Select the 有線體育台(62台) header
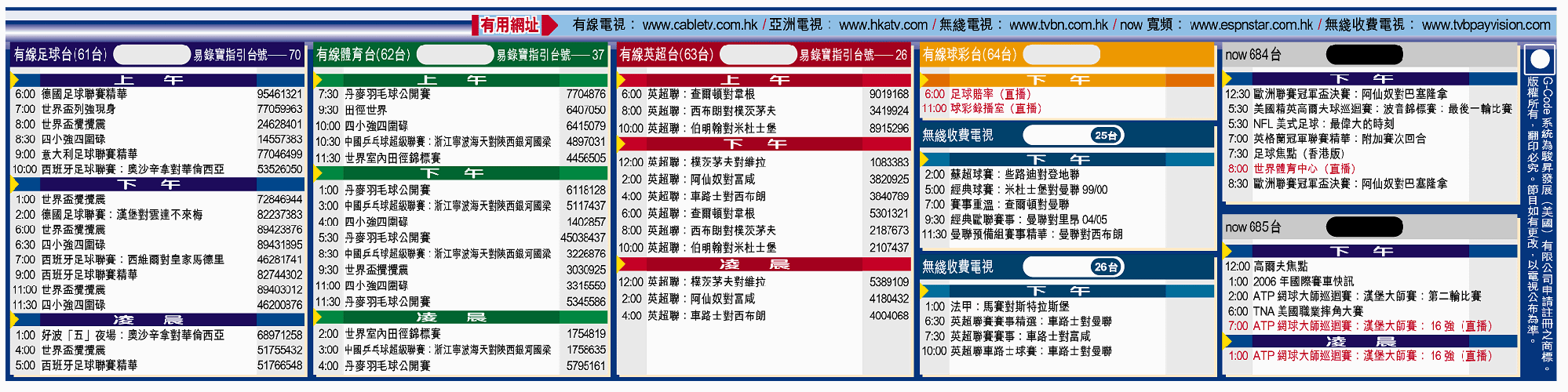1568x392 pixels. (363, 55)
